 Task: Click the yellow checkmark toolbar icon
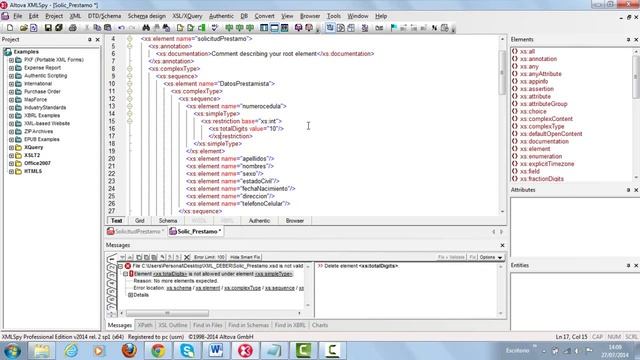180,28
